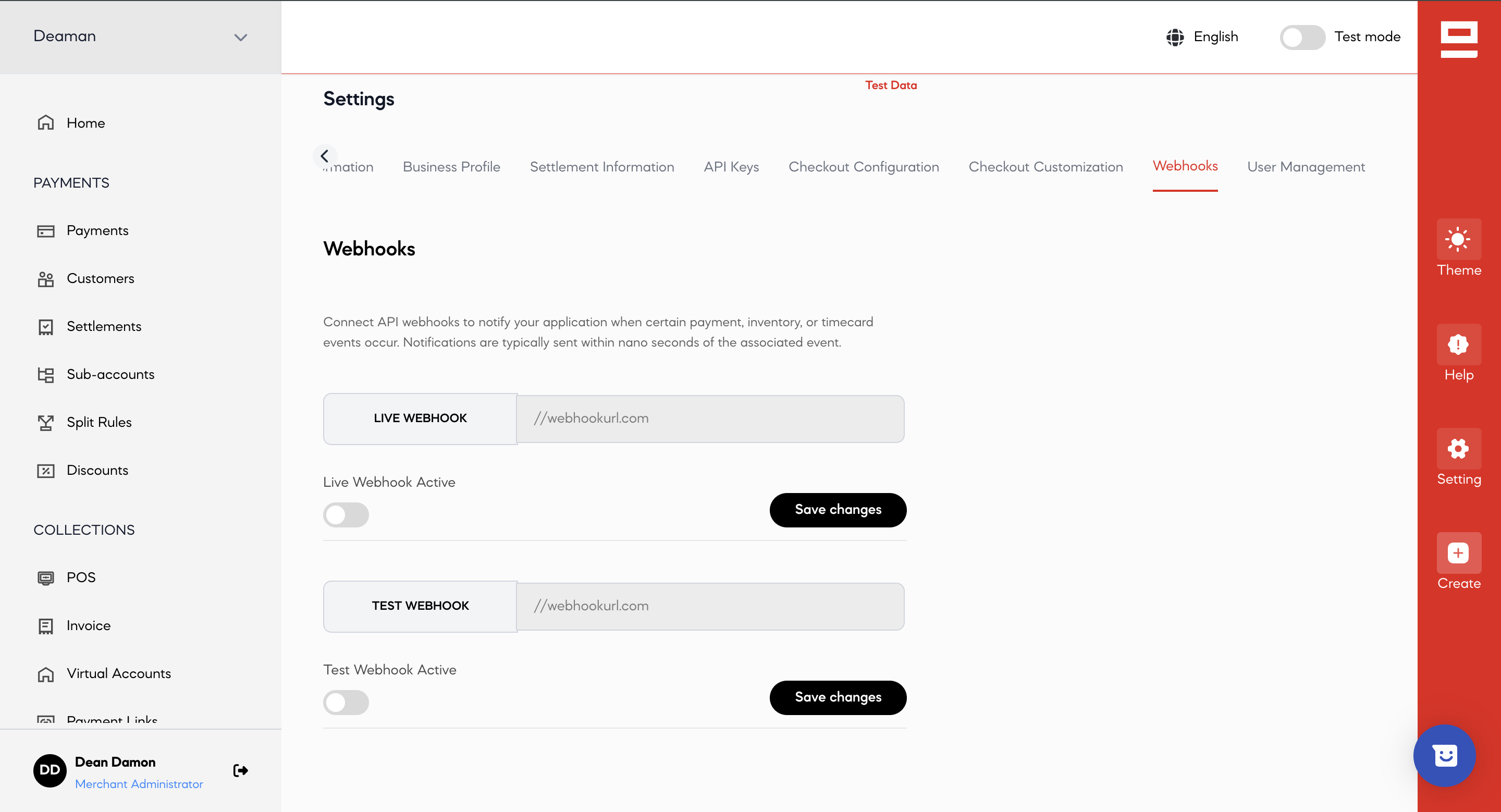Image resolution: width=1501 pixels, height=812 pixels.
Task: Open the Checkout Configuration tab
Action: 864,167
